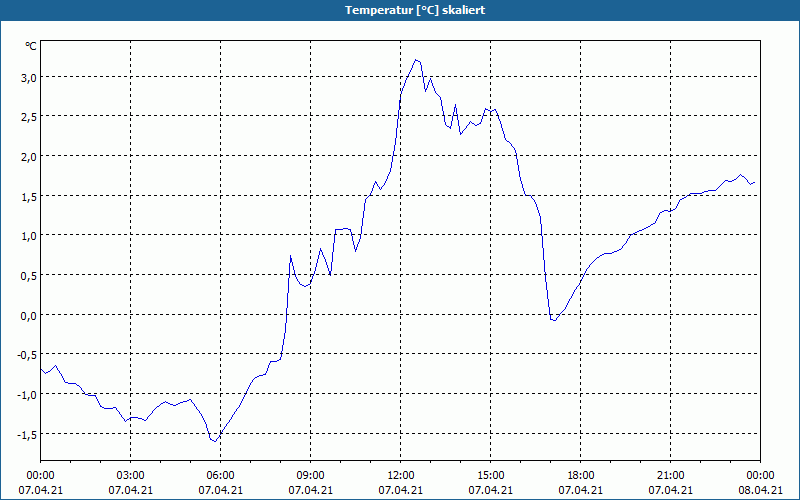Click the 0,0 y-axis tick label

click(x=29, y=315)
